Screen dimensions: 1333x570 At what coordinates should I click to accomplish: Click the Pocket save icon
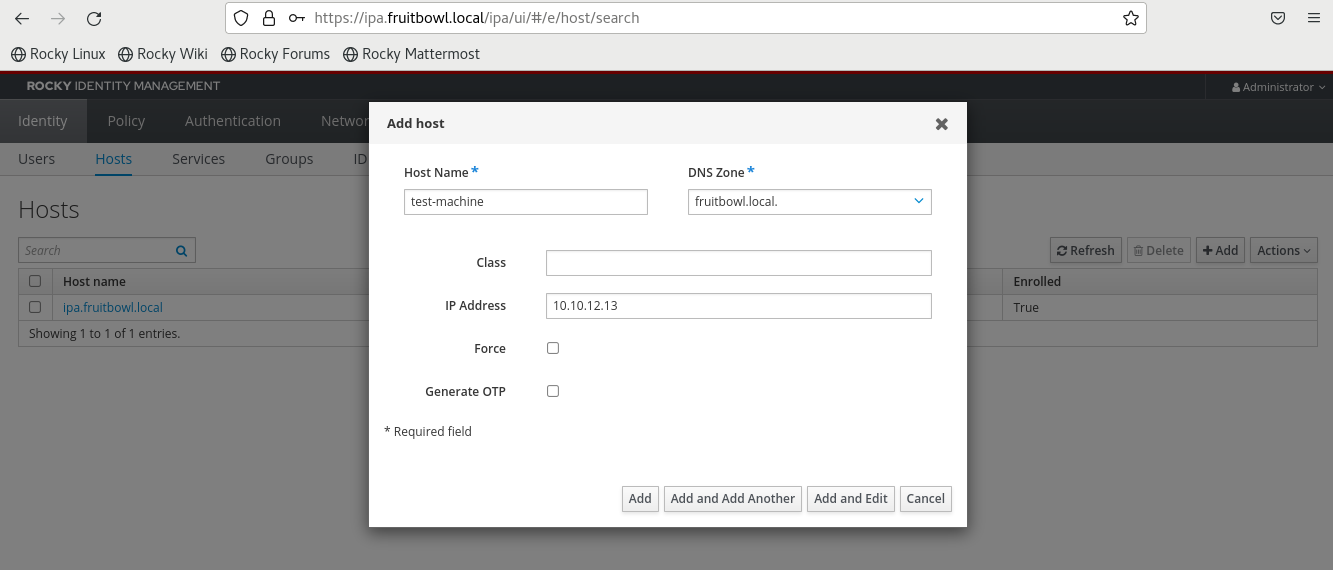[x=1278, y=18]
